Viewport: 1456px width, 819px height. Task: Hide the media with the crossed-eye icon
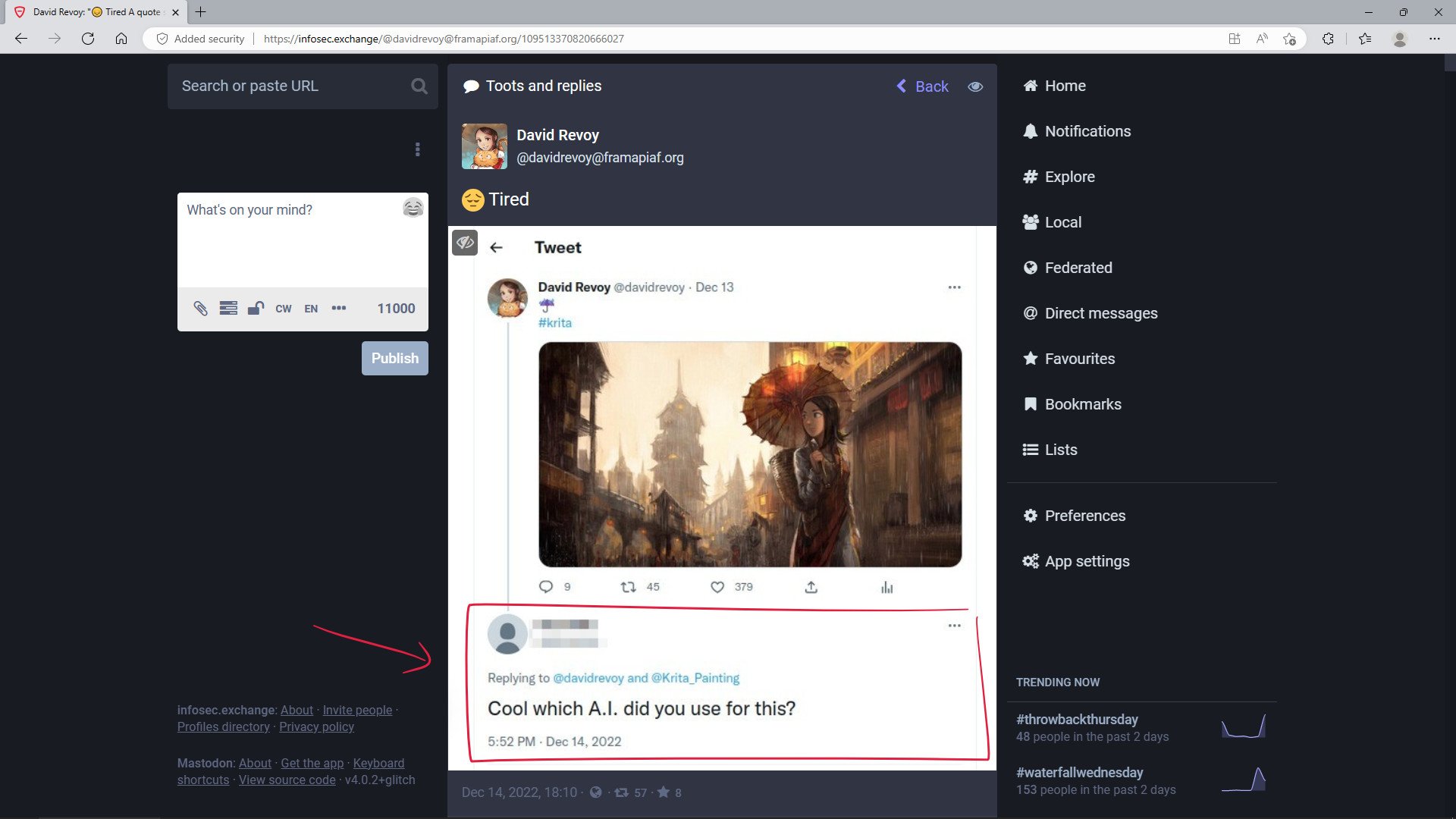(x=465, y=243)
